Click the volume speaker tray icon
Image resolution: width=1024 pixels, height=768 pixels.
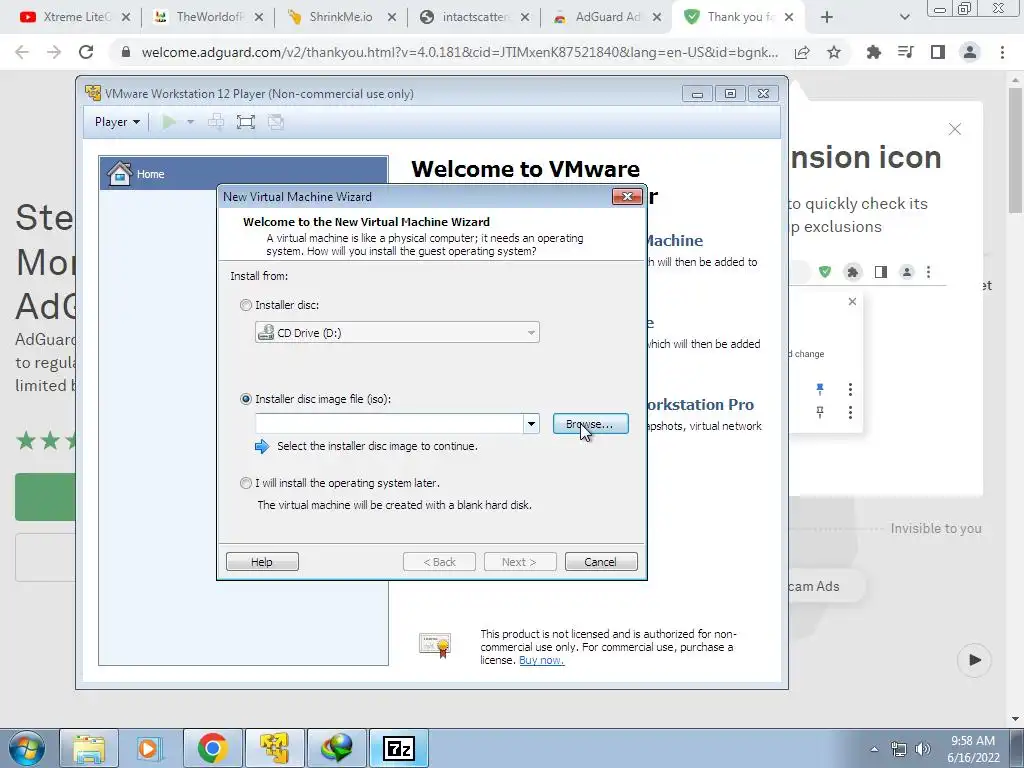point(923,749)
